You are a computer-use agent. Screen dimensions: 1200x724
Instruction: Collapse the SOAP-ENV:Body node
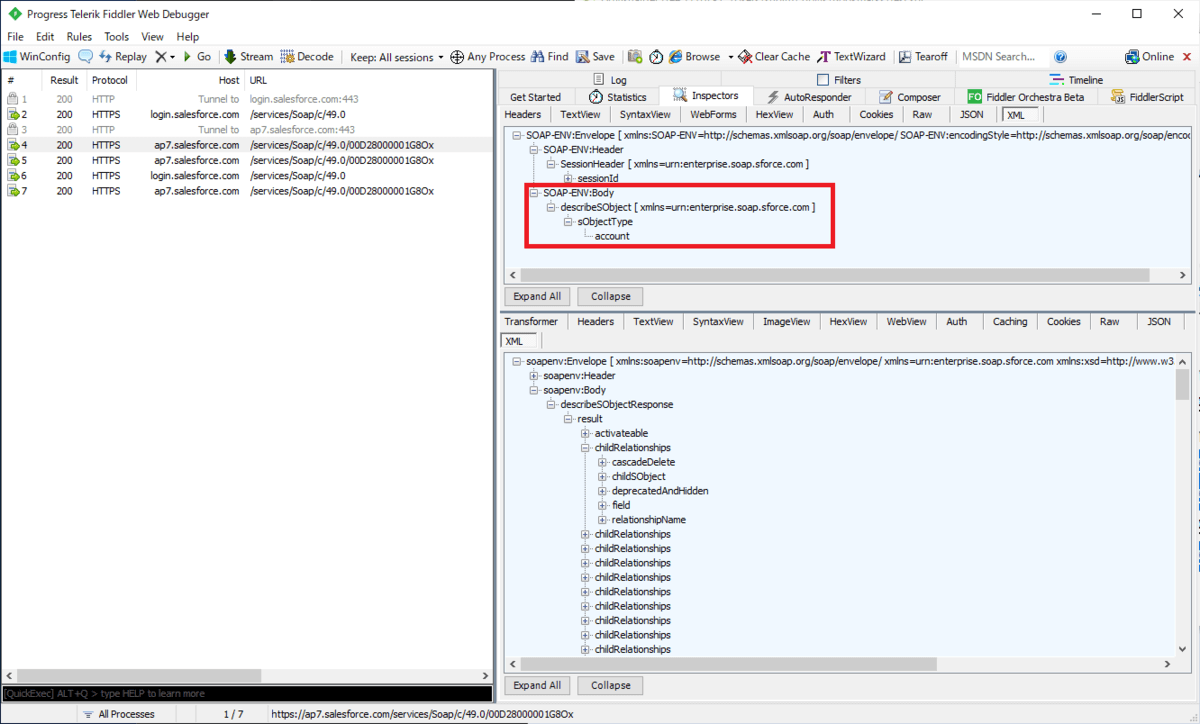[x=534, y=193]
